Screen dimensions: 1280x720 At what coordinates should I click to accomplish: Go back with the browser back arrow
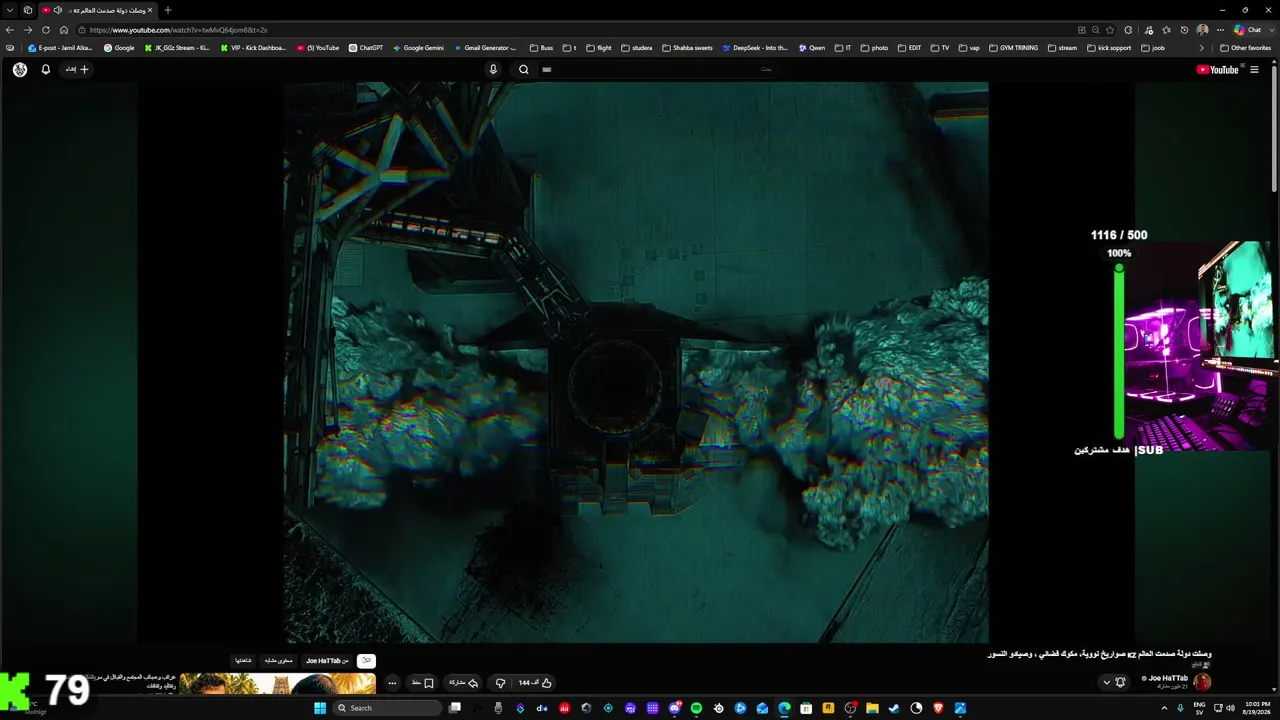(10, 30)
